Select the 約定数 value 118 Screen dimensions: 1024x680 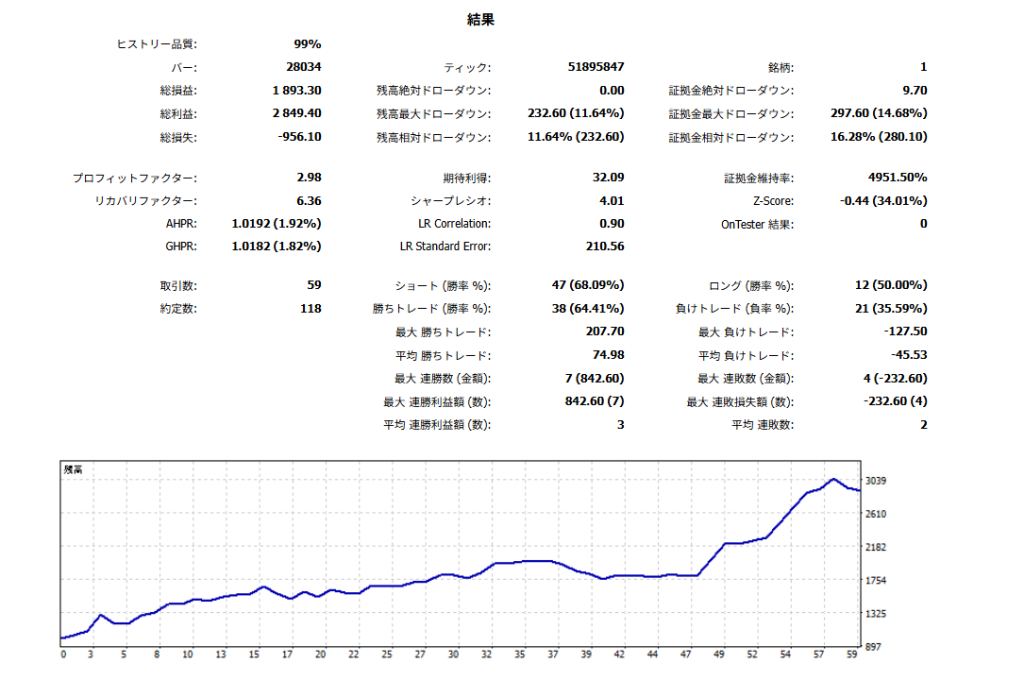pyautogui.click(x=310, y=309)
